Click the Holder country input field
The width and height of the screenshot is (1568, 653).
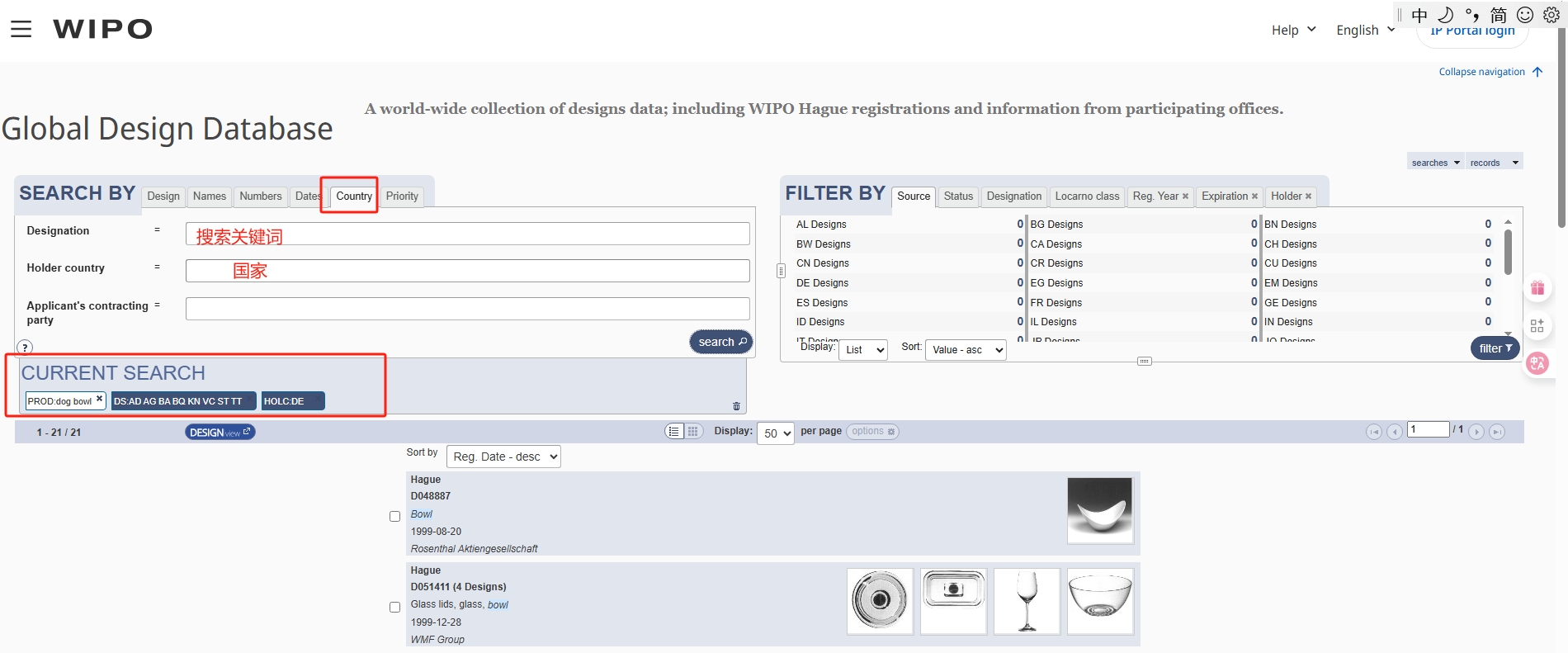coord(467,271)
